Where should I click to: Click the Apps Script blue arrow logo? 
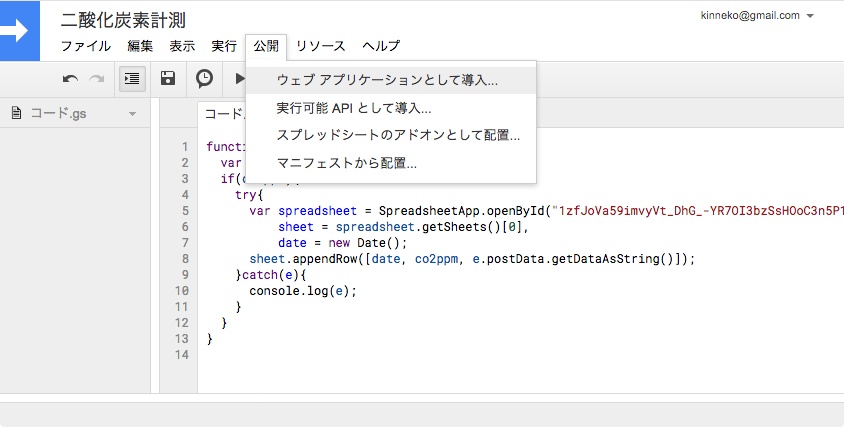19,29
